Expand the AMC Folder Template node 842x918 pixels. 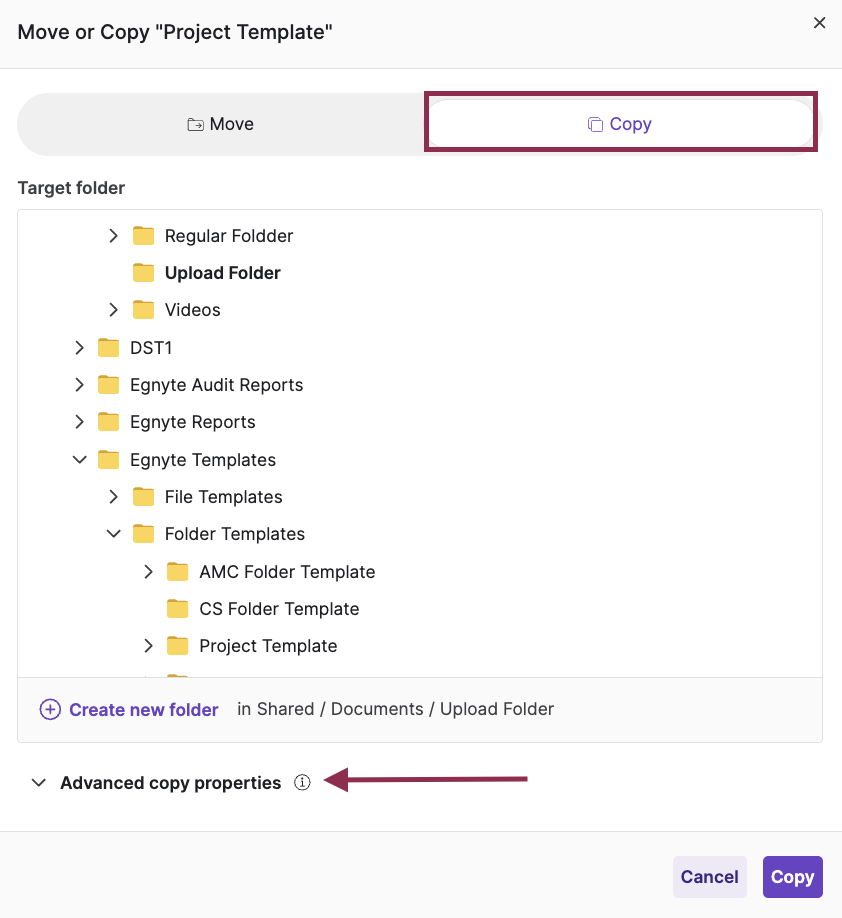pos(148,571)
